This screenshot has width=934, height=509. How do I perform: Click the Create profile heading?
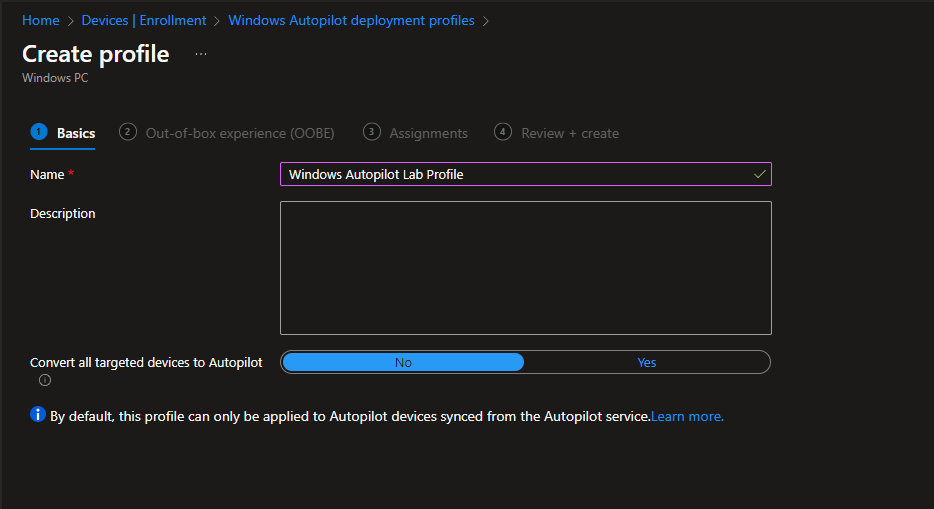click(96, 54)
